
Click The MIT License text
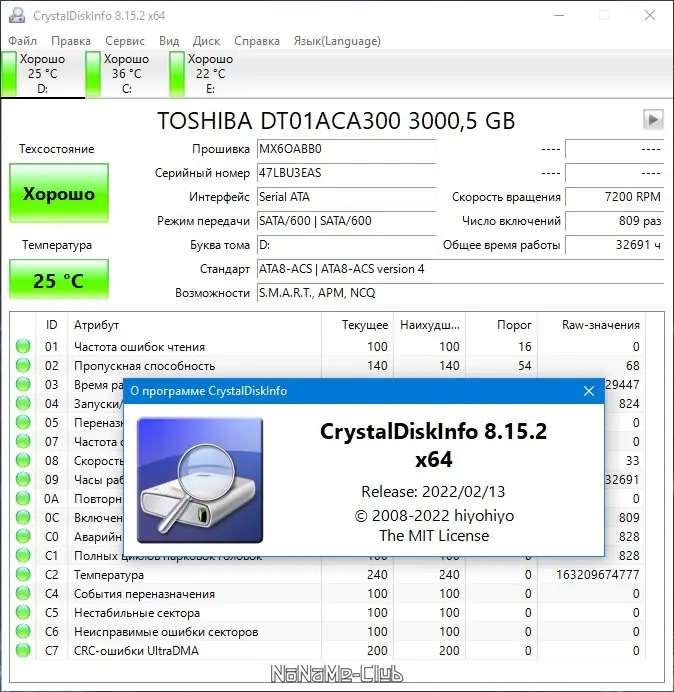(434, 535)
